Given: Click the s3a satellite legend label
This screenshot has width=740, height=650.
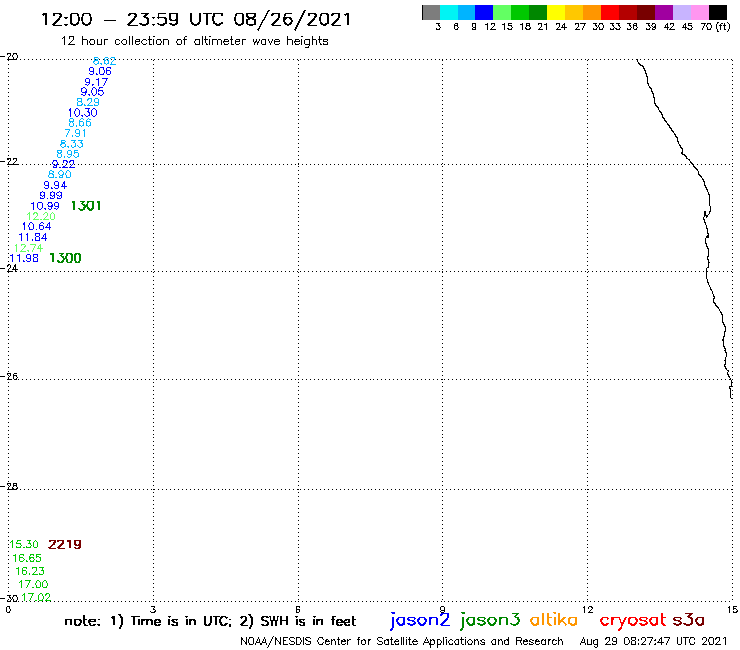Looking at the screenshot, I should click(x=688, y=620).
